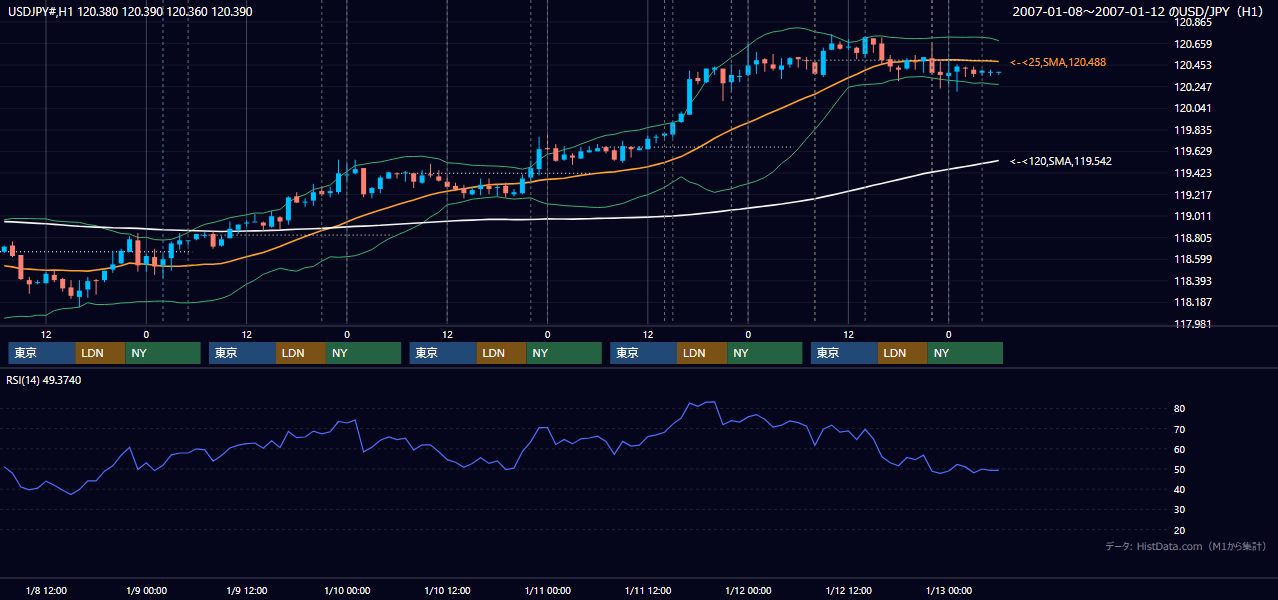Select the RSI axis level 40
The height and width of the screenshot is (600, 1278).
[x=1180, y=490]
